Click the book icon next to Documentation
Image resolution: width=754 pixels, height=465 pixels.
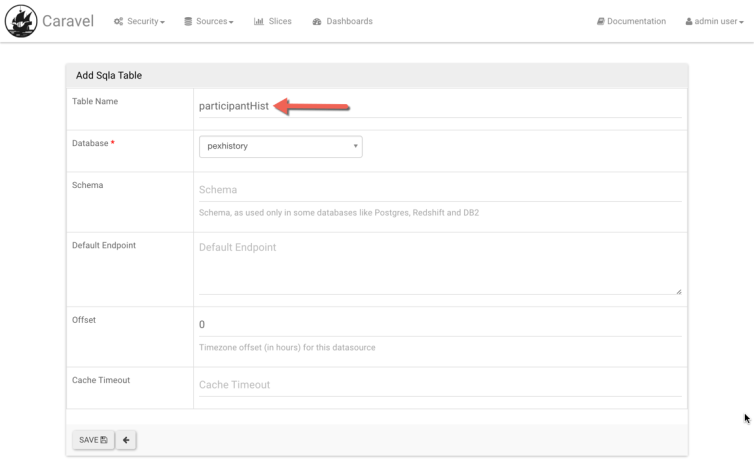tap(600, 22)
